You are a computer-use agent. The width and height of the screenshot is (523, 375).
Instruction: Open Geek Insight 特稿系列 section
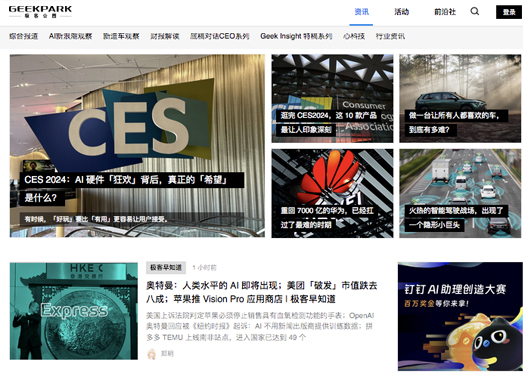(296, 36)
